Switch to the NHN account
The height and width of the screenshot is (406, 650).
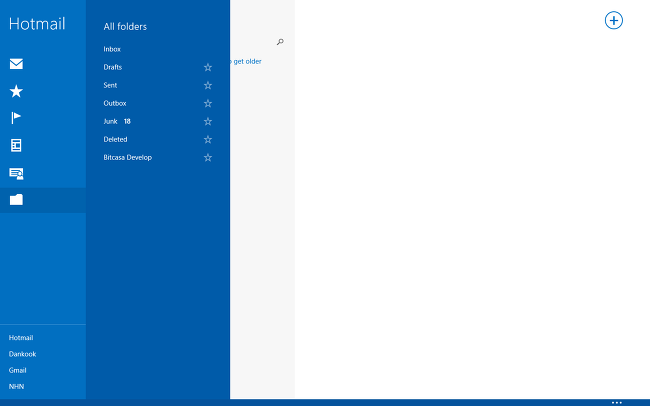pyautogui.click(x=16, y=387)
